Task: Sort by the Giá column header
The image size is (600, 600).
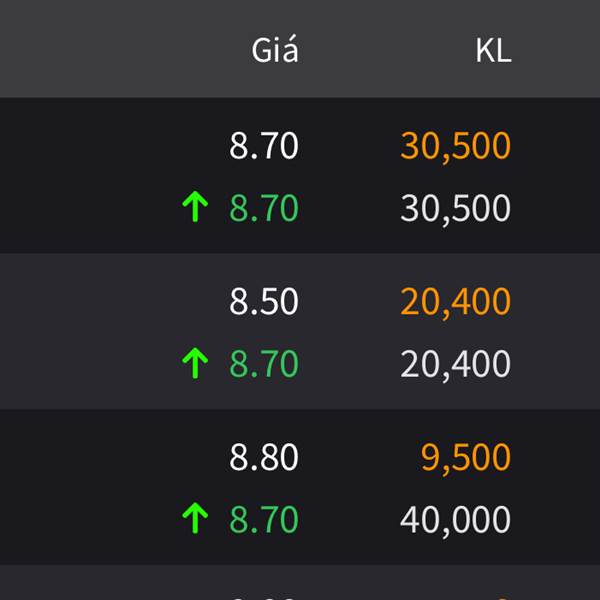Action: tap(275, 50)
